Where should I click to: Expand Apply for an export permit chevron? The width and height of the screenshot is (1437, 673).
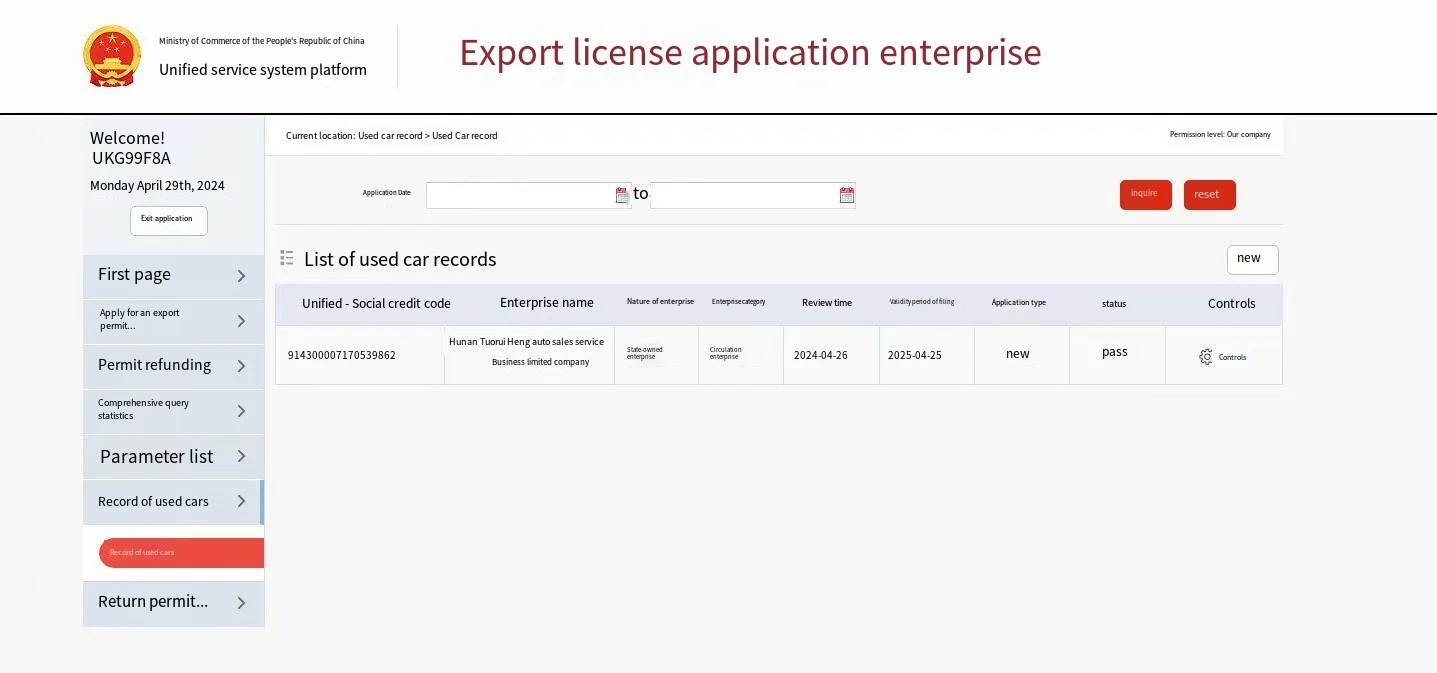tap(241, 321)
